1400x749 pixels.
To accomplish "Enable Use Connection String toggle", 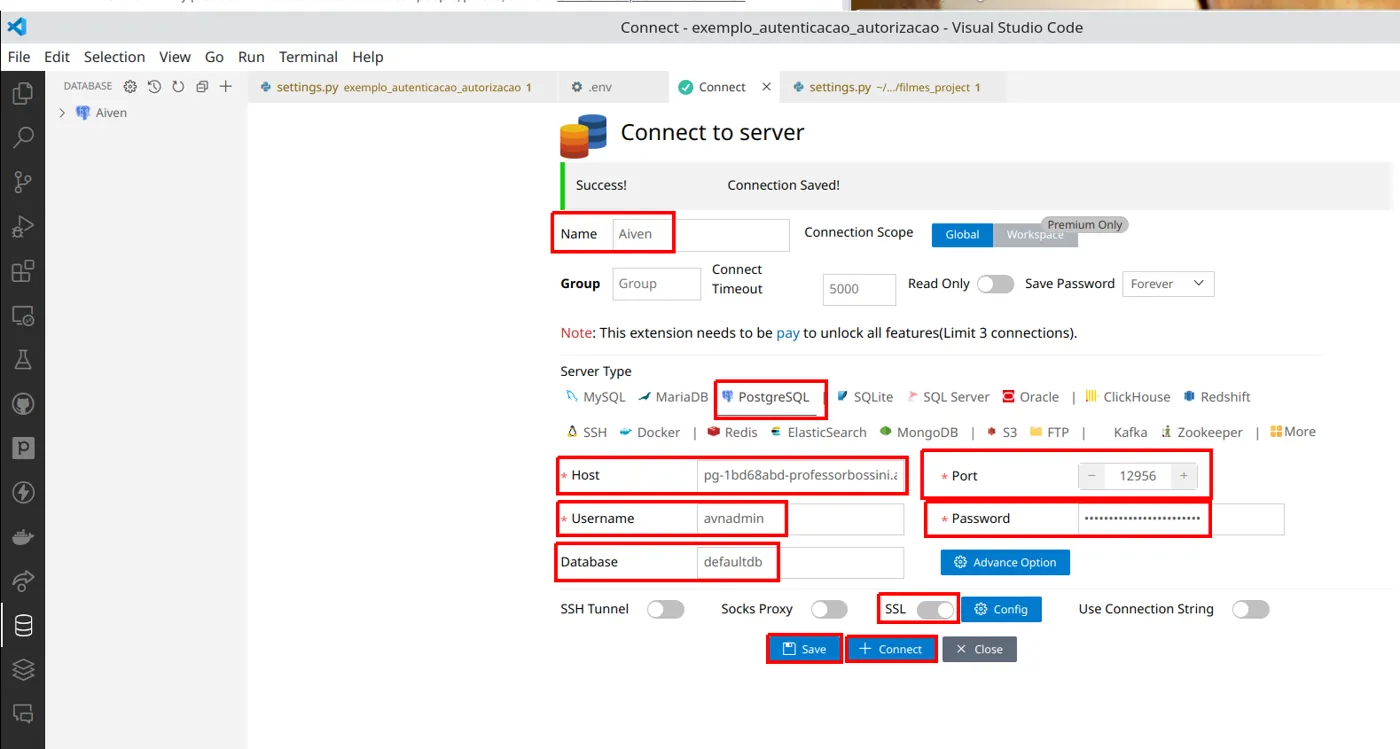I will 1251,609.
